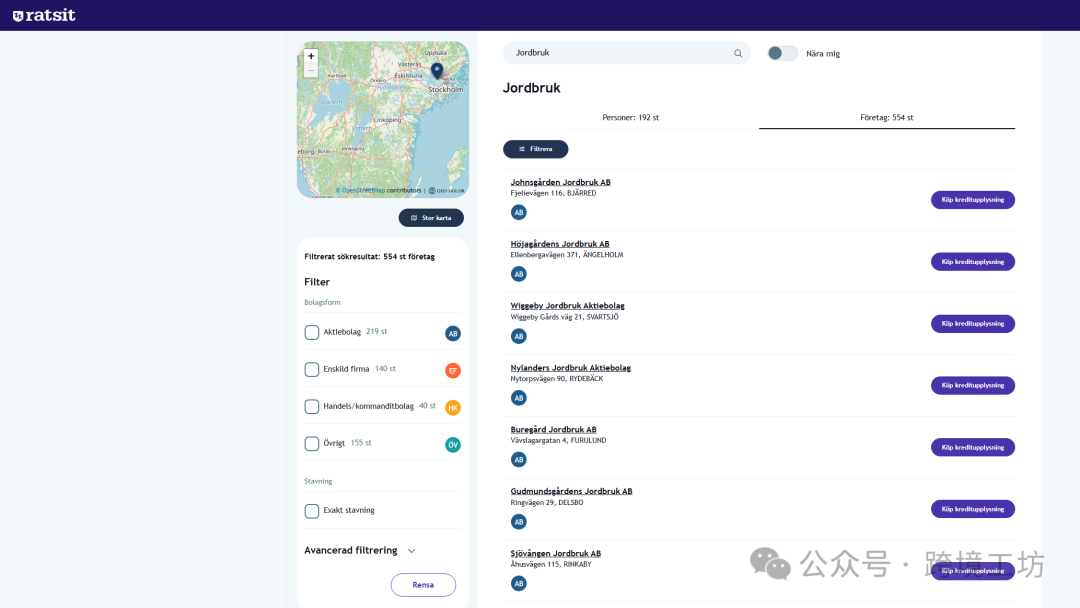Click the yellow HK badge in filter
The width and height of the screenshot is (1080, 608).
(453, 407)
